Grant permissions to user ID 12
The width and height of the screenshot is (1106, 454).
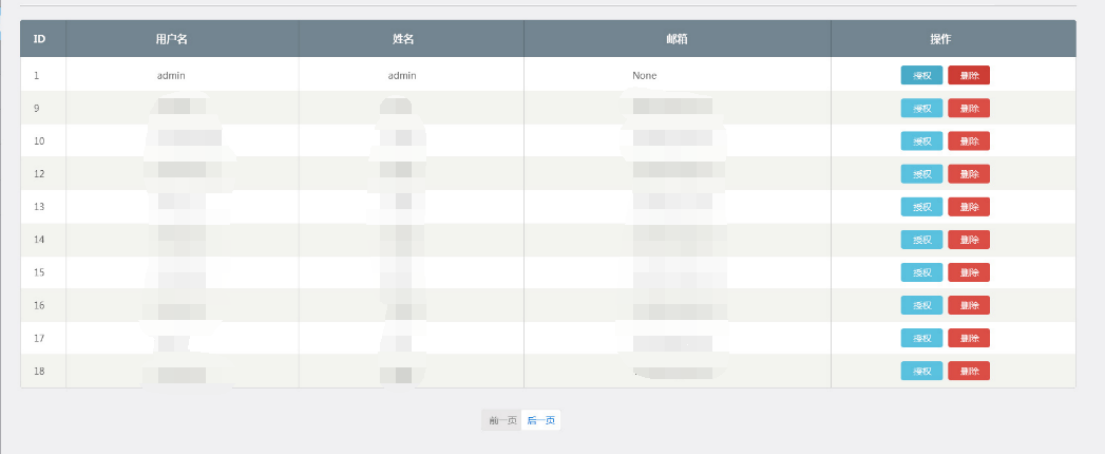921,174
